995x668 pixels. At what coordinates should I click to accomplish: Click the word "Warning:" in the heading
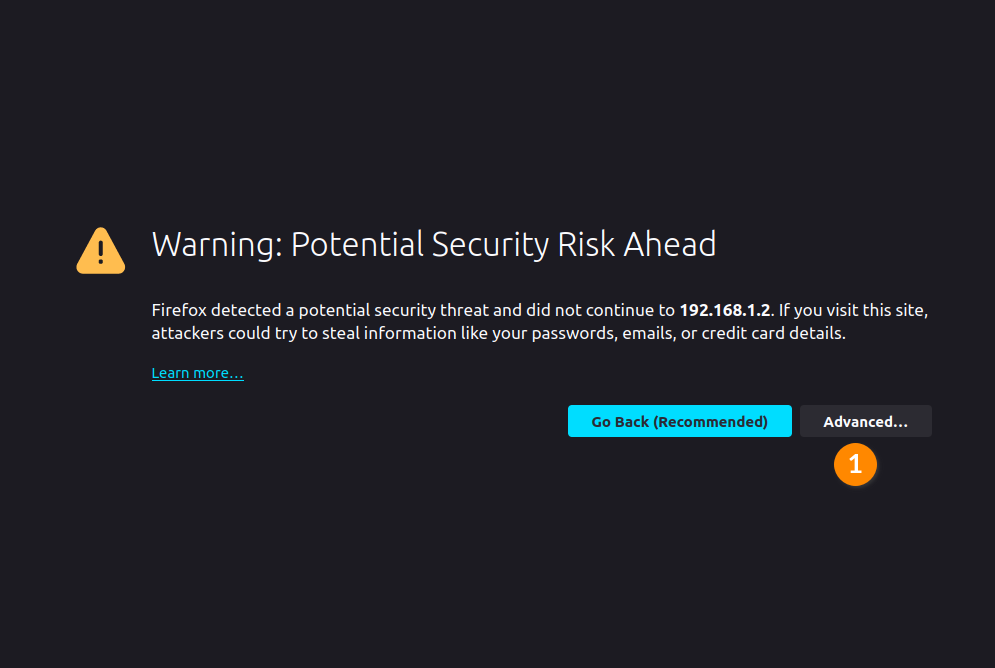[x=217, y=245]
